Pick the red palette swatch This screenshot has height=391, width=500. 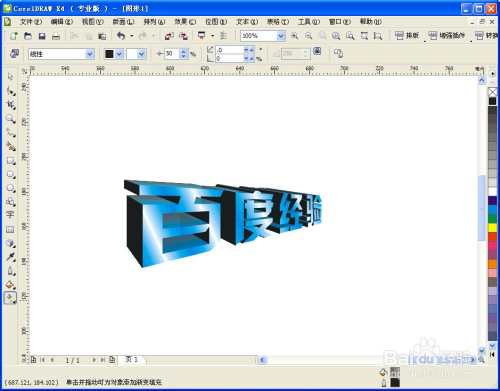tap(492, 236)
